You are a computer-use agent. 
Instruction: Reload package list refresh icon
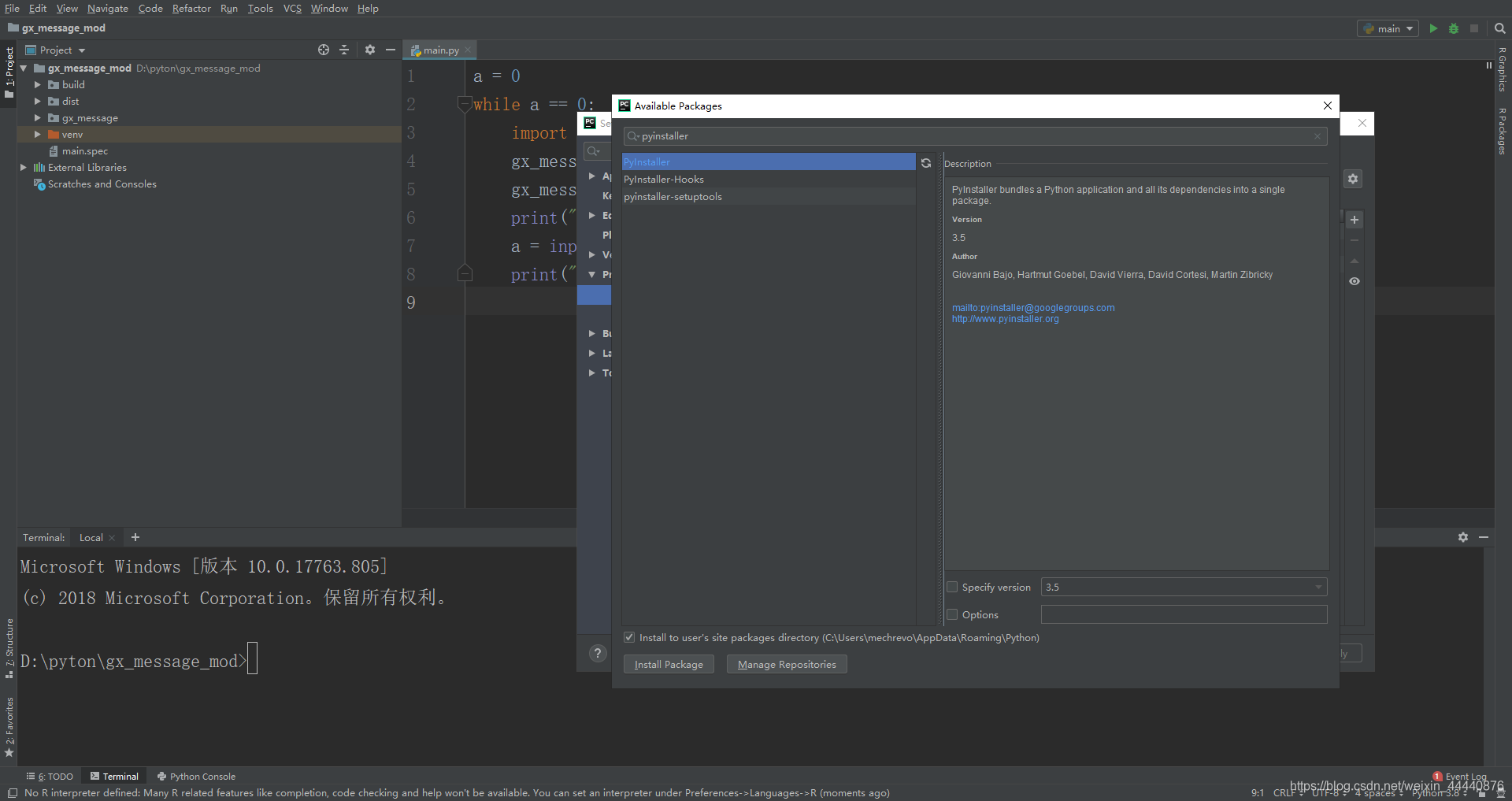click(926, 163)
